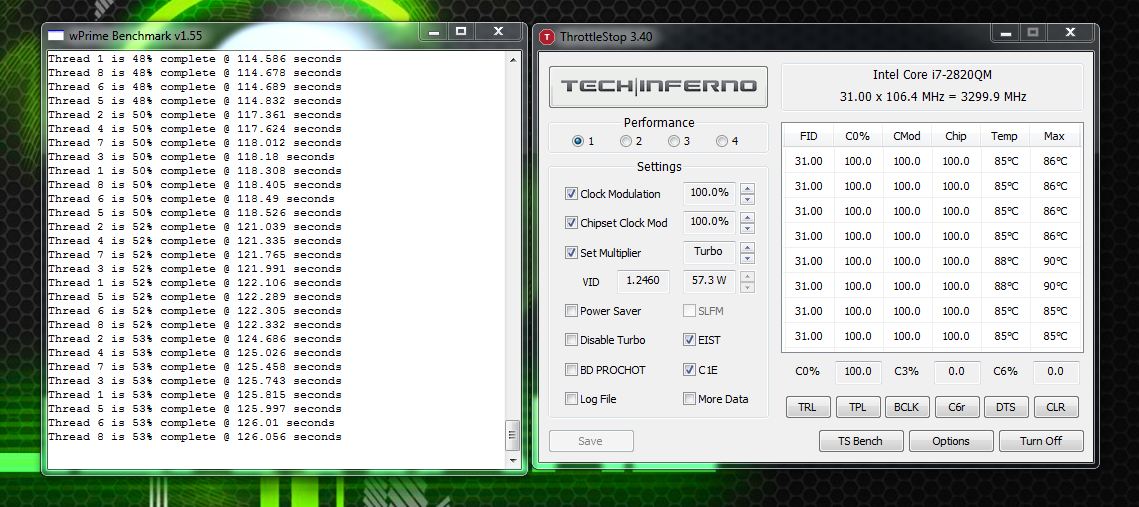Image resolution: width=1139 pixels, height=507 pixels.
Task: Uncheck the C1E checkbox
Action: pos(689,370)
